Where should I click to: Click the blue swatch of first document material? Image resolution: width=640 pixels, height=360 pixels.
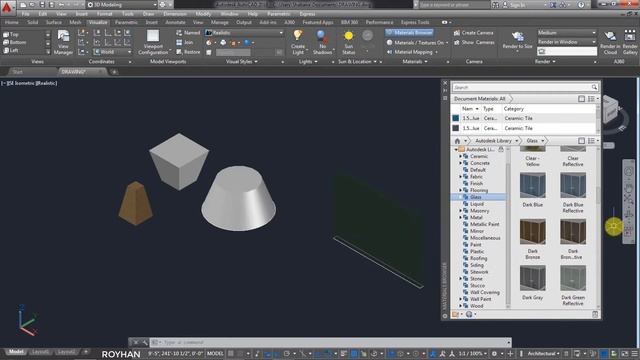click(456, 118)
